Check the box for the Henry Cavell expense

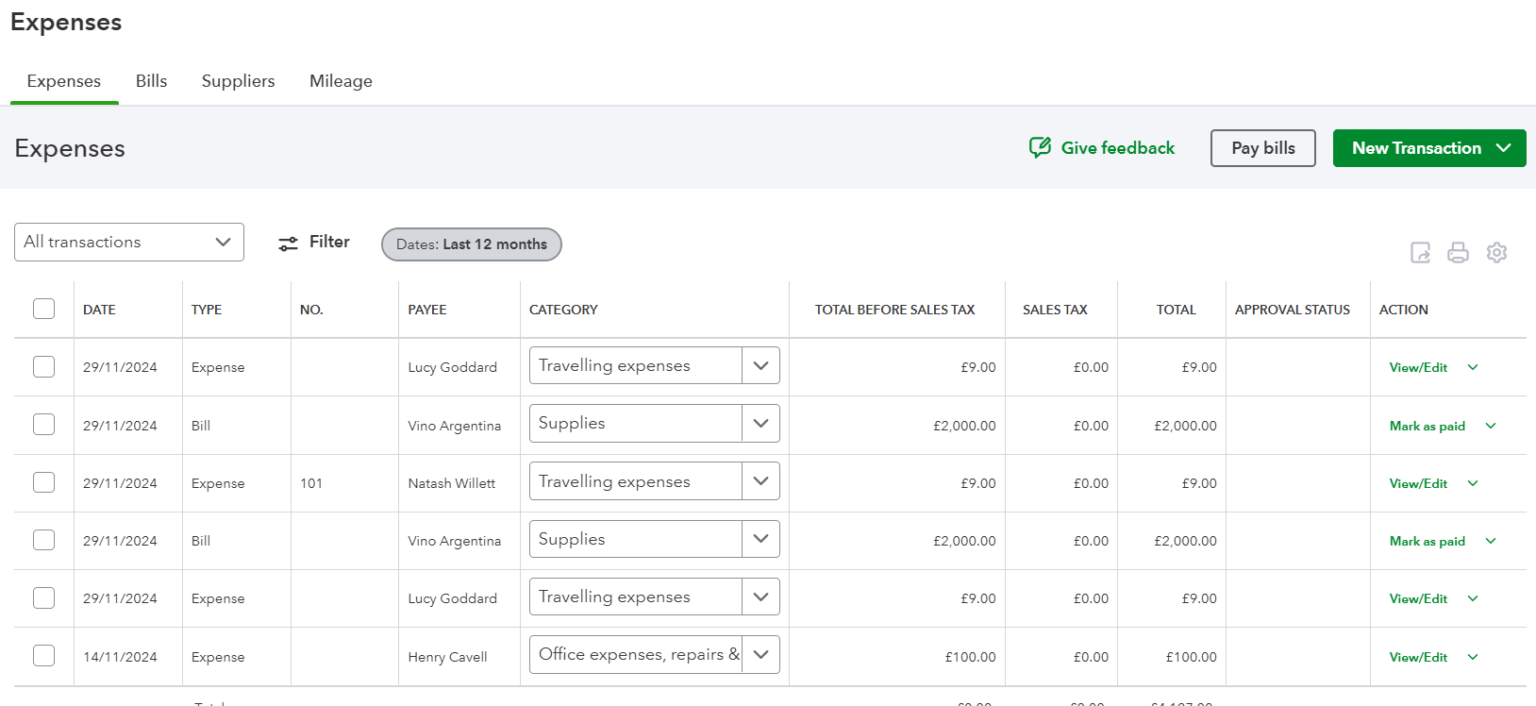[x=44, y=655]
